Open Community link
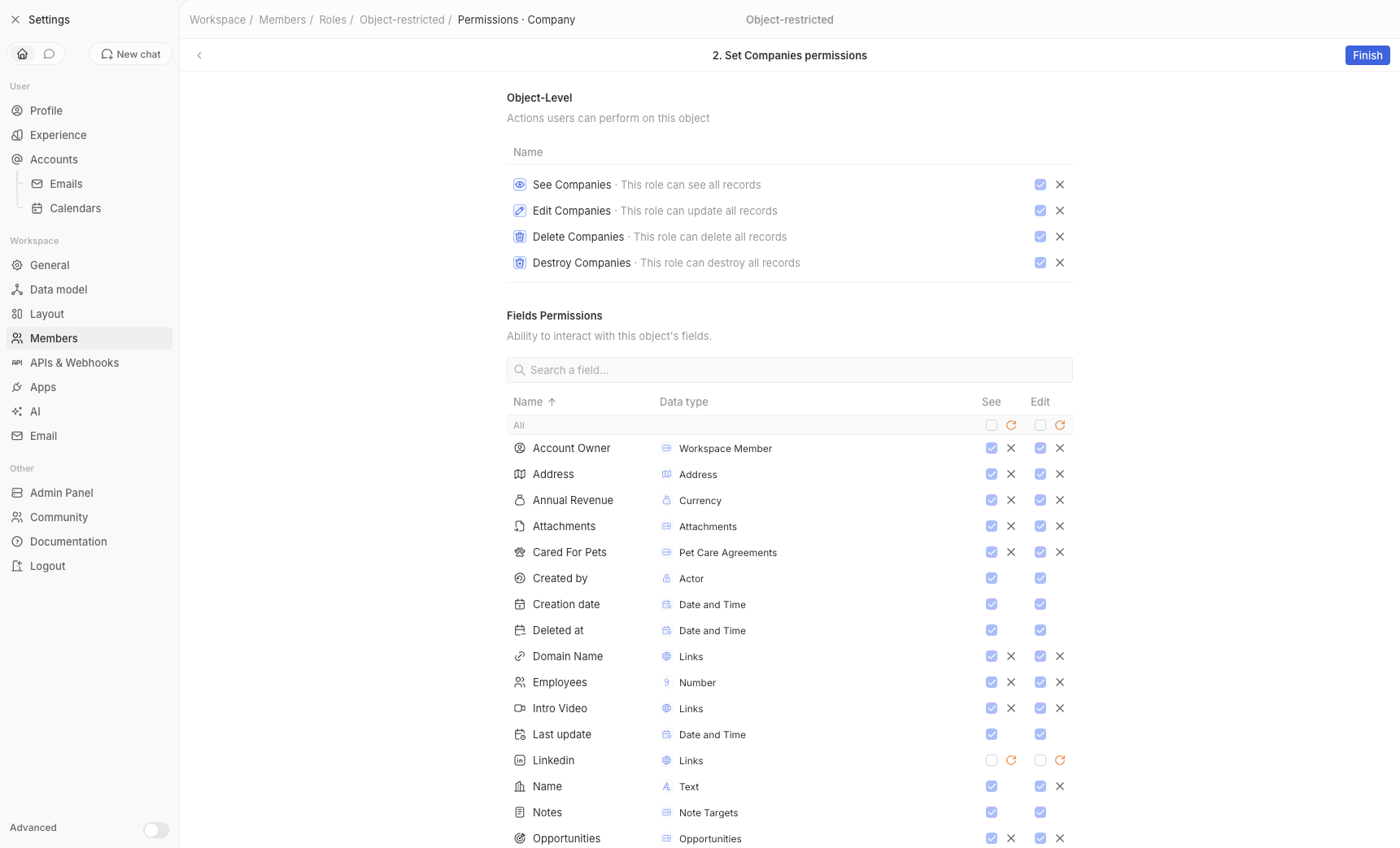Viewport: 1400px width, 848px height. [x=89, y=517]
